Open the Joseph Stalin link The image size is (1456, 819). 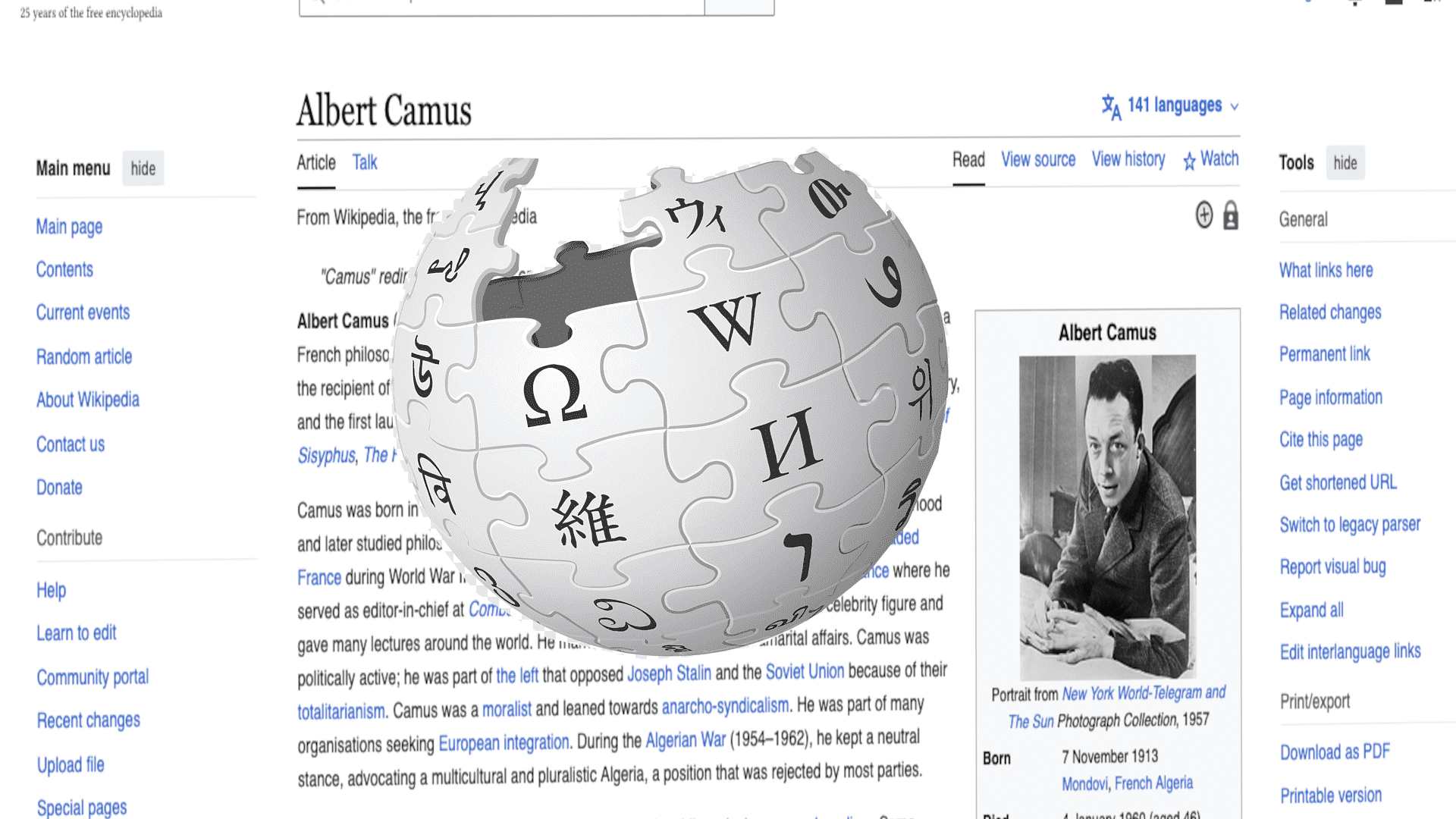click(669, 673)
